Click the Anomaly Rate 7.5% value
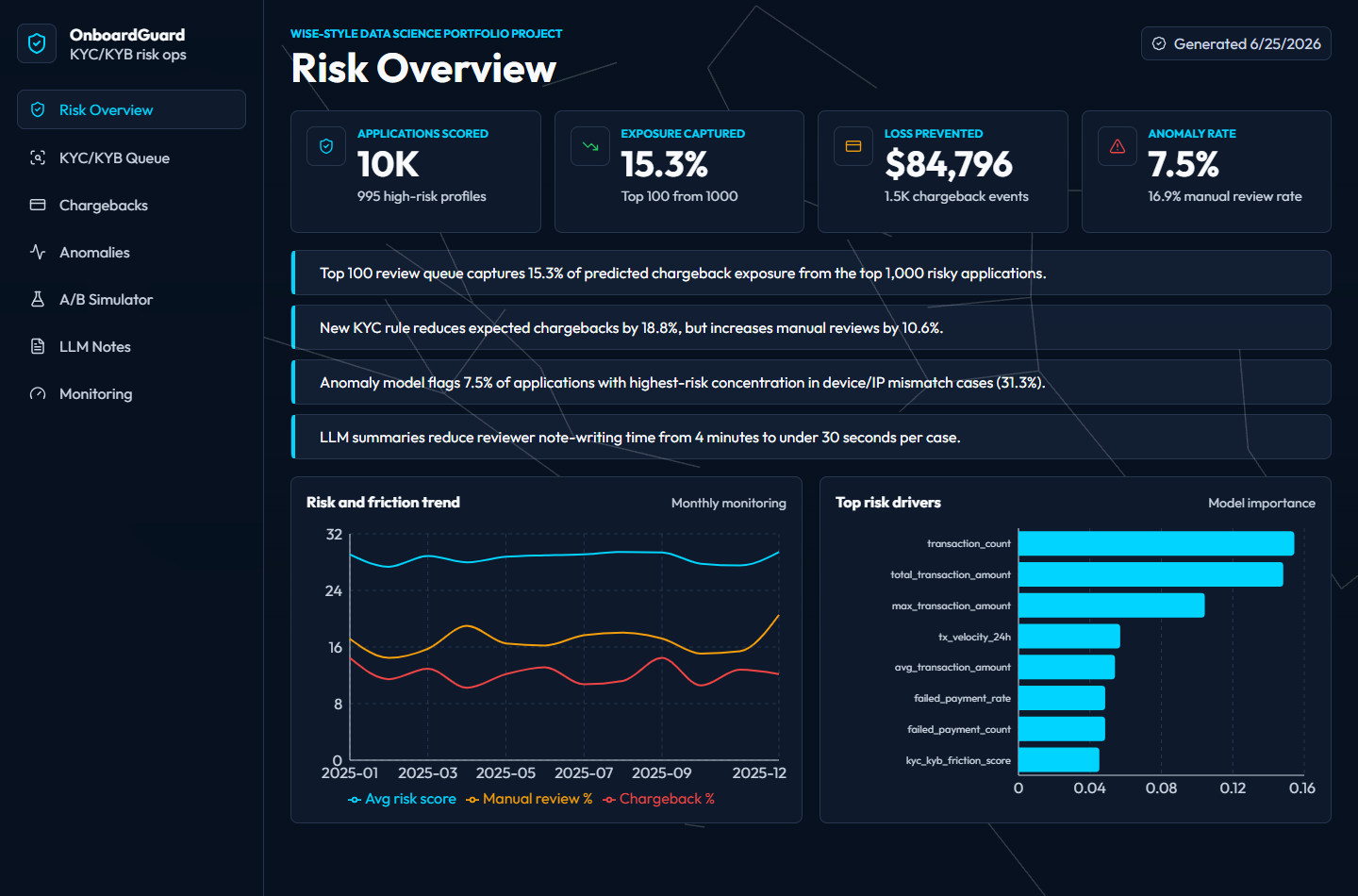This screenshot has height=896, width=1358. [x=1184, y=165]
